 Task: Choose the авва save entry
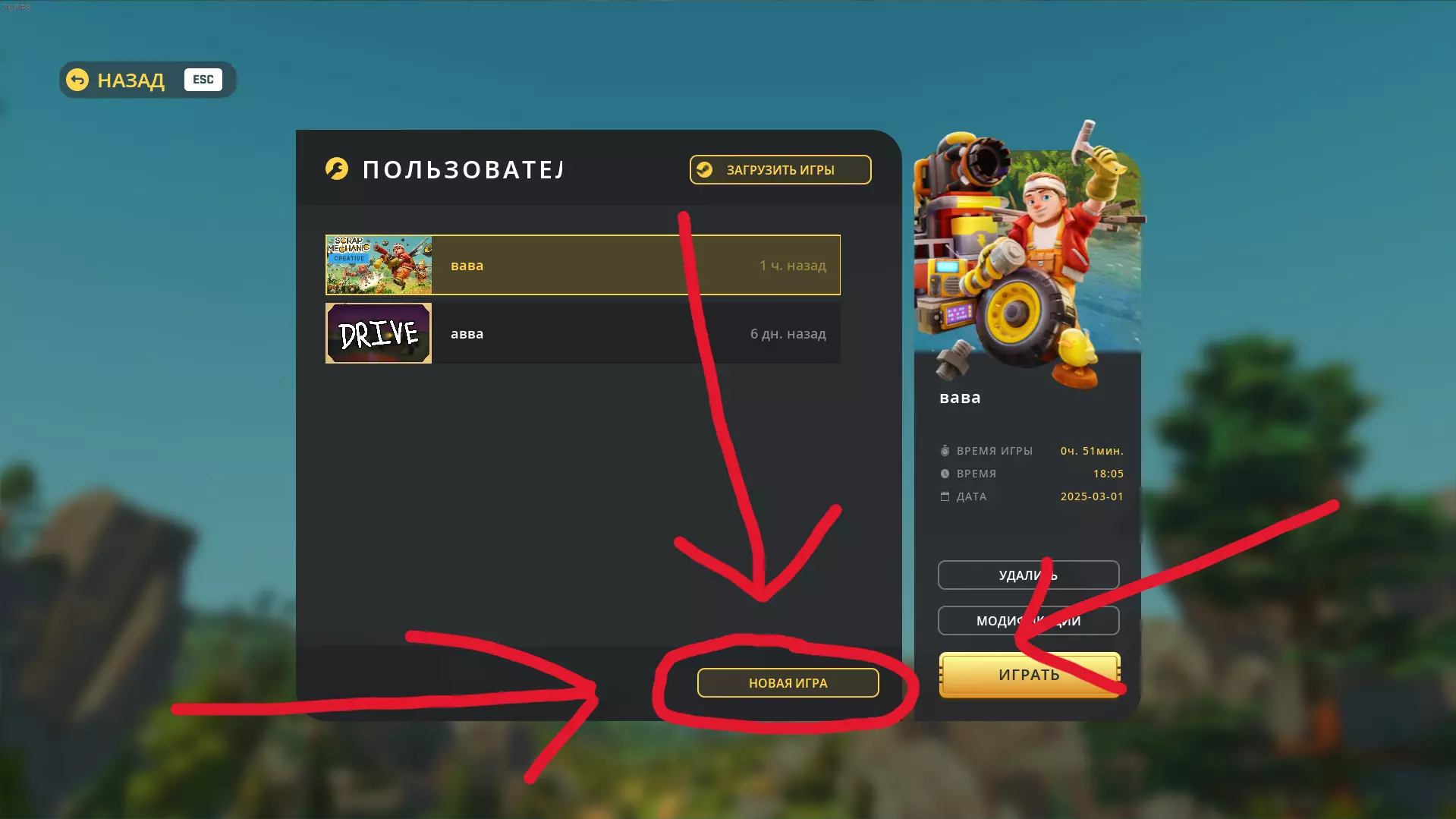tap(583, 333)
